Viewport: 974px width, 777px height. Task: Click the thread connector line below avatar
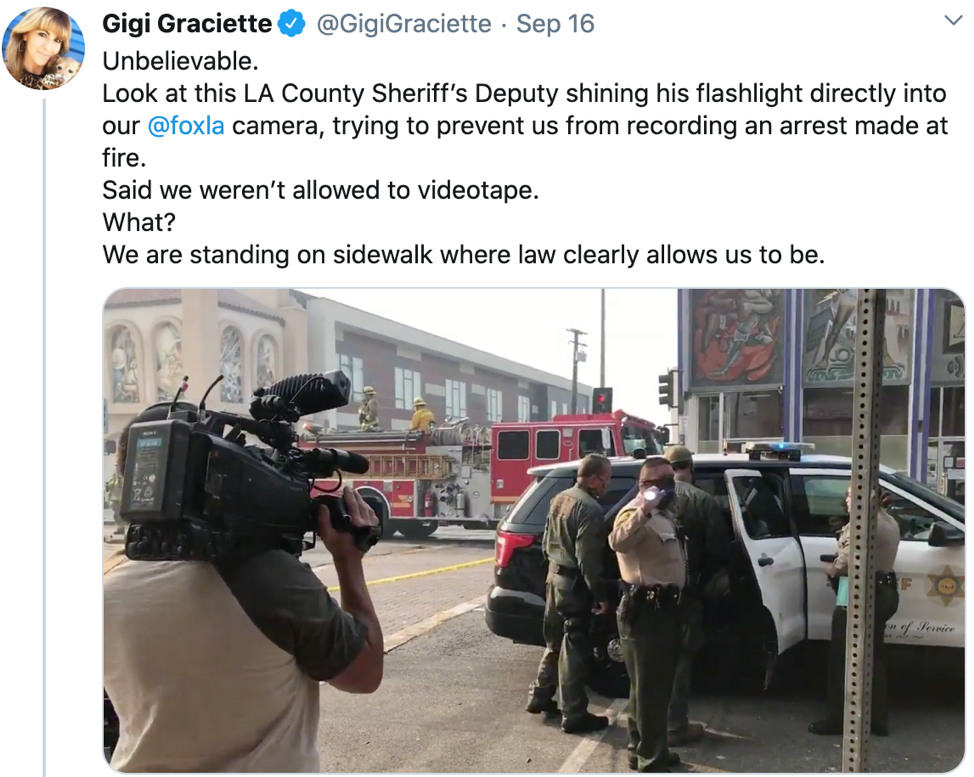pyautogui.click(x=45, y=437)
